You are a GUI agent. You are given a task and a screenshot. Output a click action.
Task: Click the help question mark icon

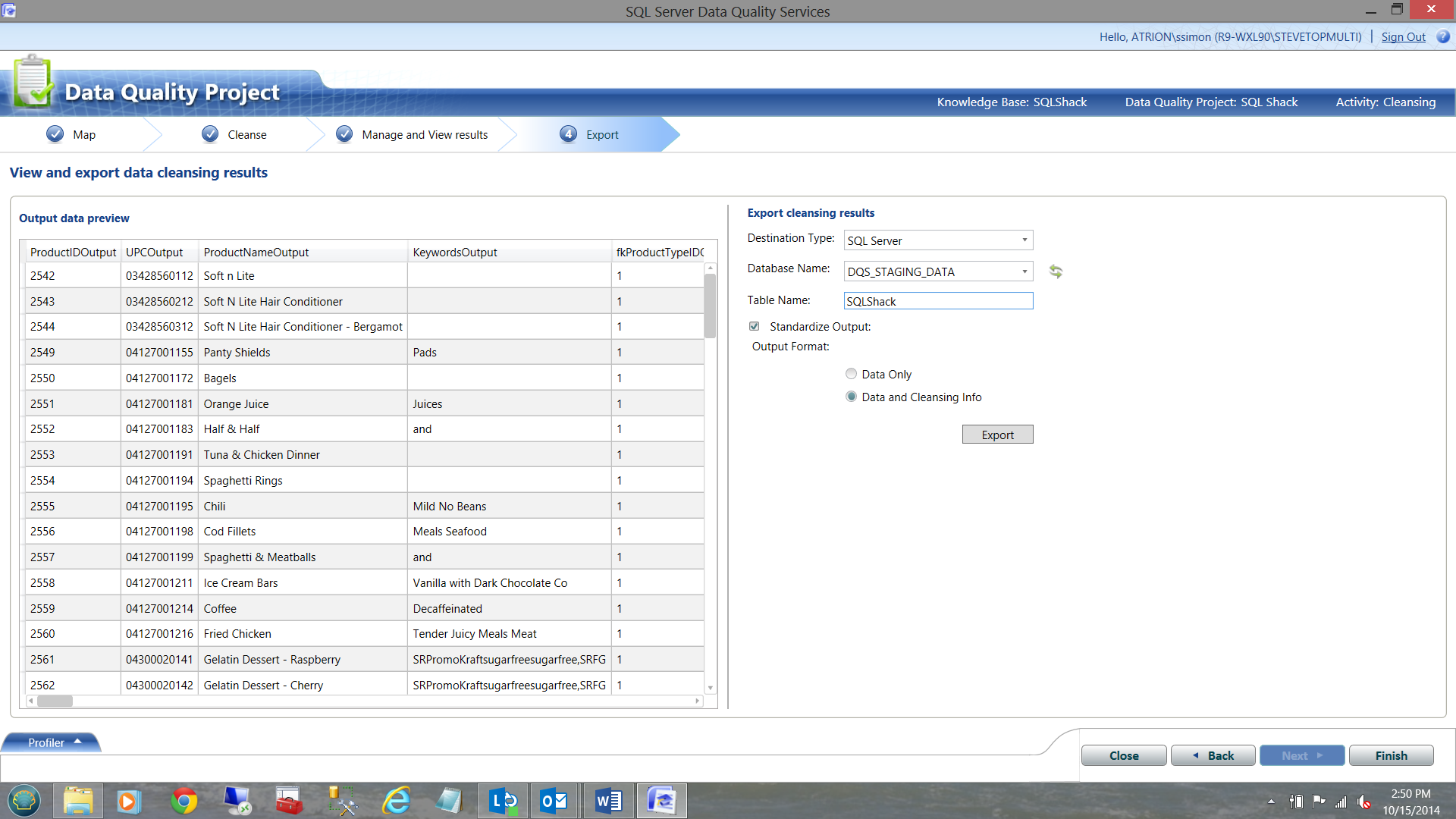[x=1442, y=36]
